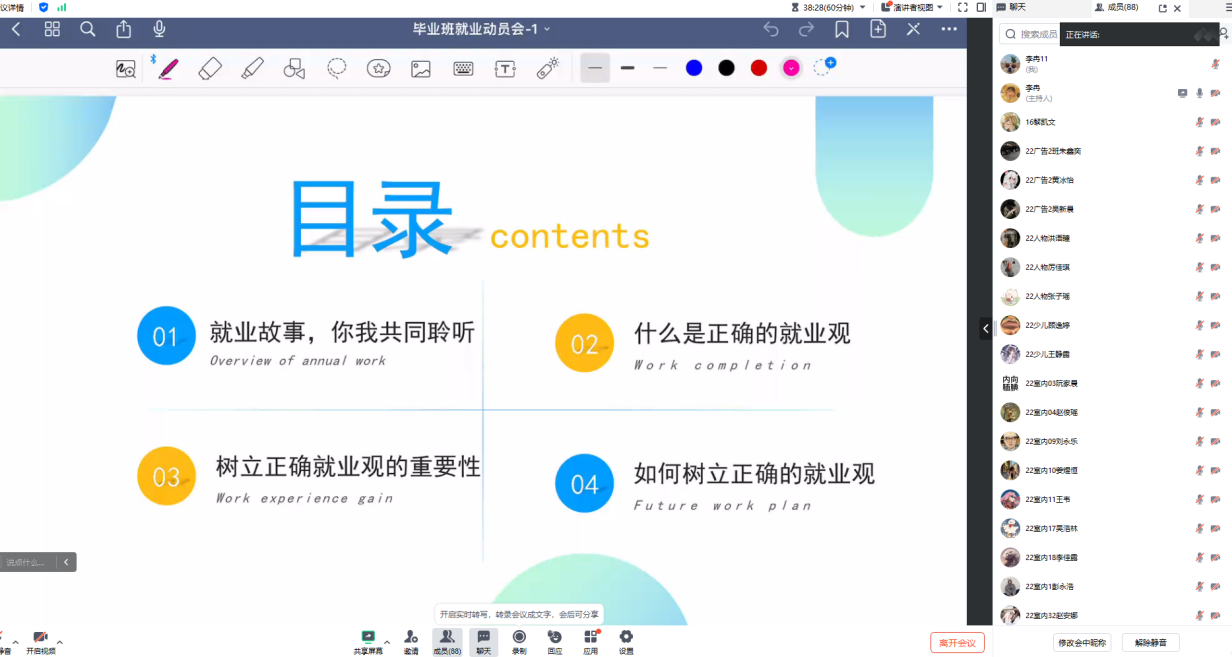Turn on video with 开启视频
1232x657 pixels.
[x=40, y=641]
